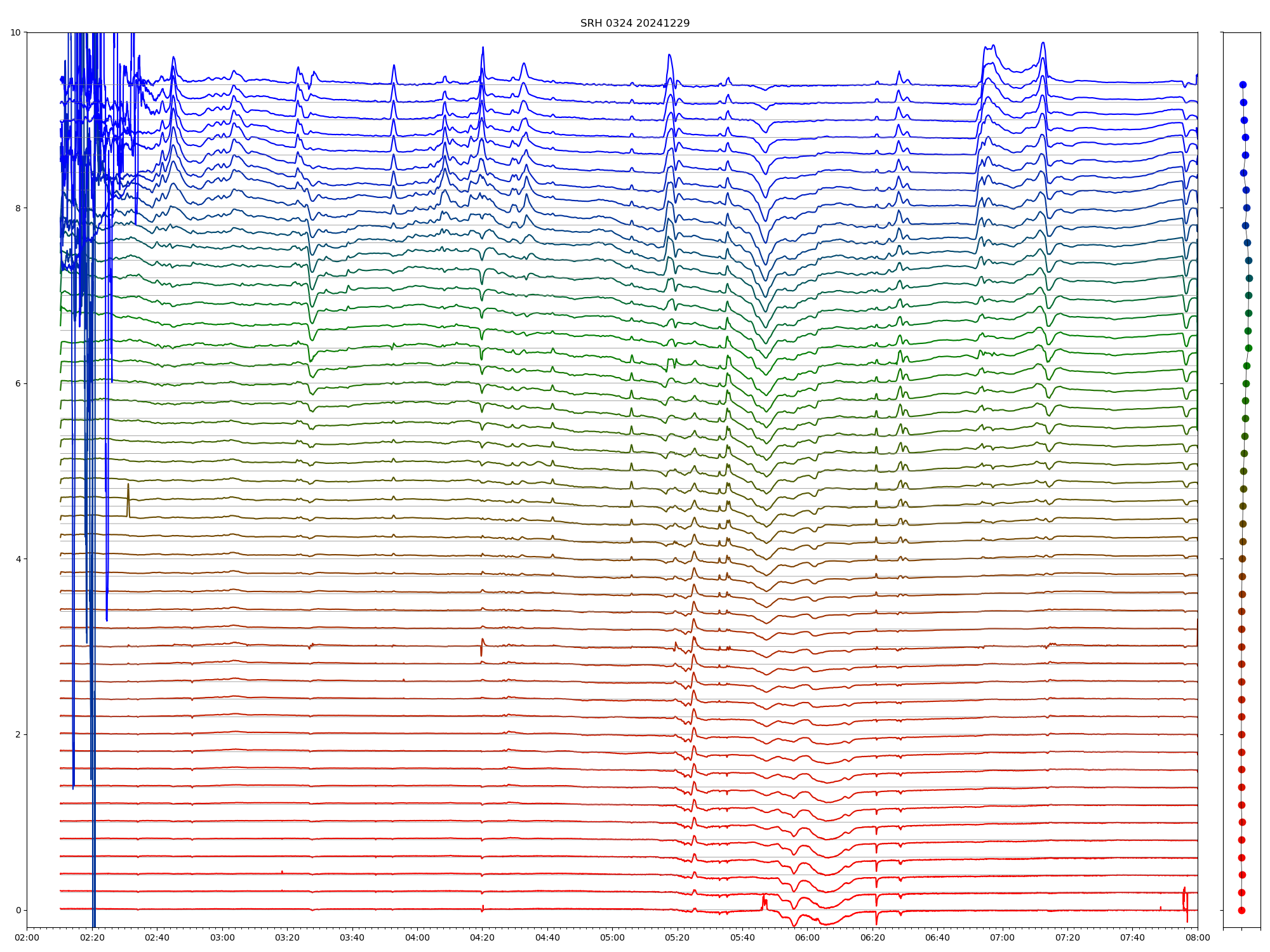Viewport: 1270px width, 952px height.
Task: Click the plot title SRH 0324 20241229
Action: pyautogui.click(x=634, y=23)
